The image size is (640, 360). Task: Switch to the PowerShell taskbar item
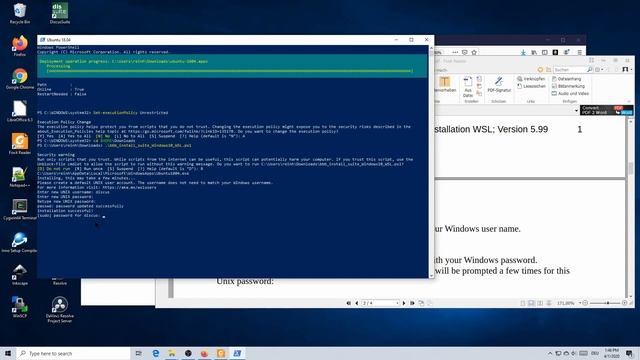coord(237,353)
